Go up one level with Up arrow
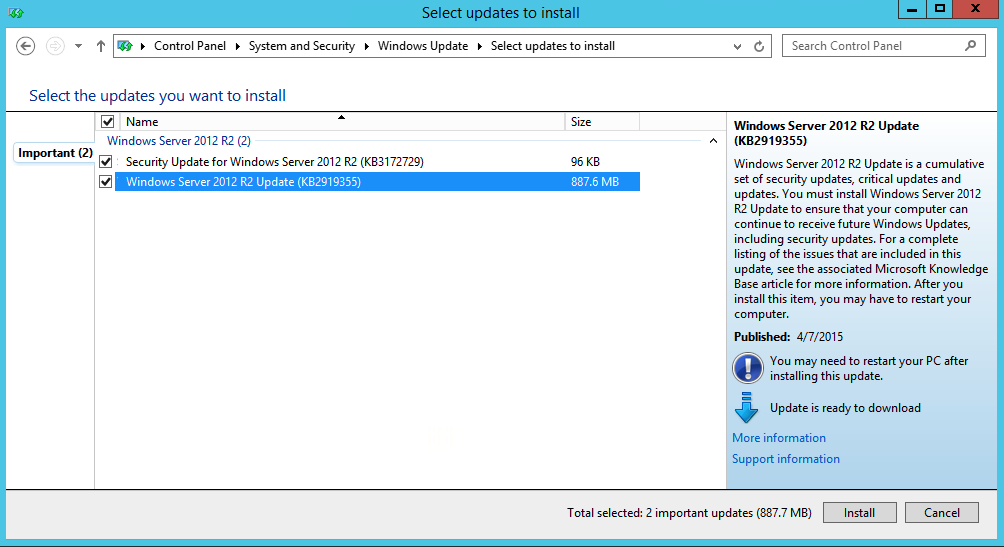This screenshot has width=1004, height=547. pyautogui.click(x=101, y=46)
